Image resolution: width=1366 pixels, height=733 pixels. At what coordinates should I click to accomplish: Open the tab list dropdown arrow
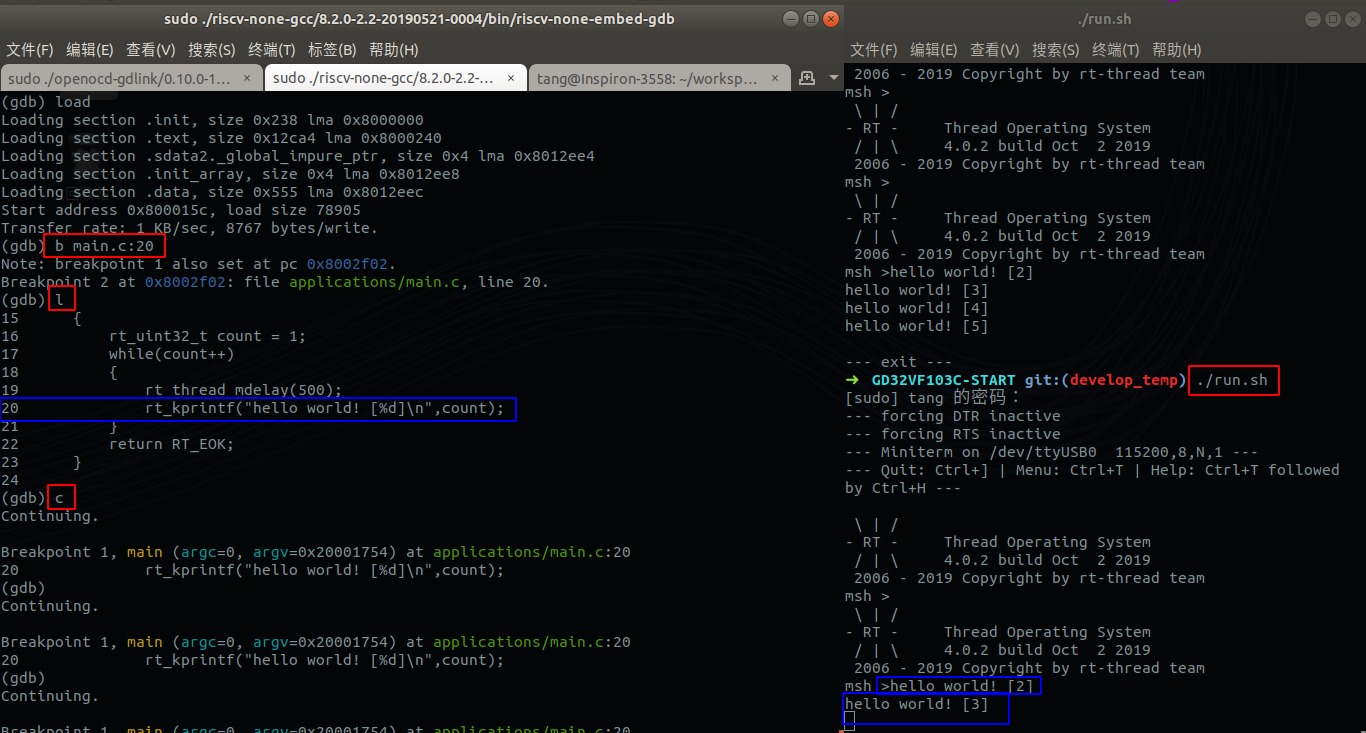832,78
